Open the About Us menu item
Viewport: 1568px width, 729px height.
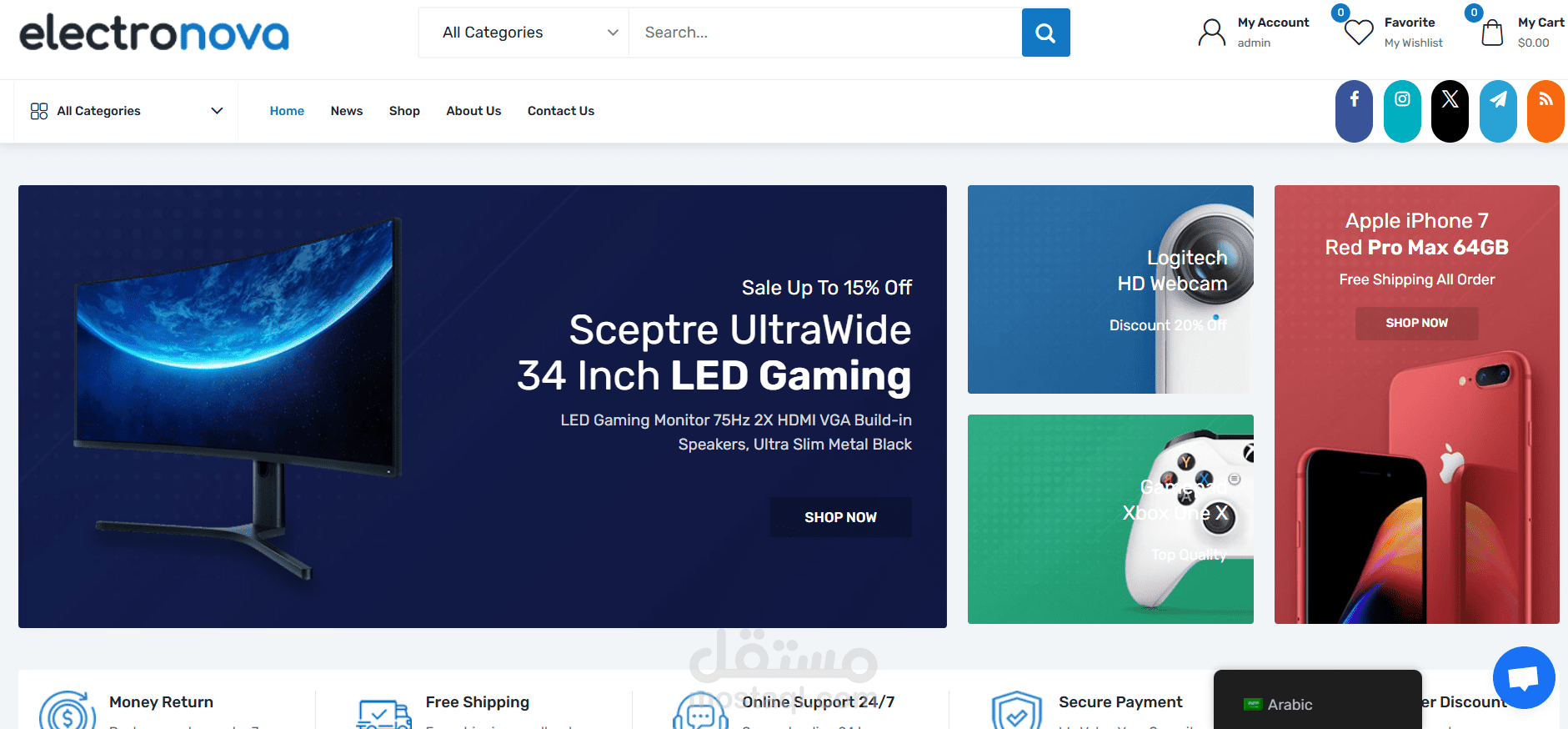(x=473, y=111)
